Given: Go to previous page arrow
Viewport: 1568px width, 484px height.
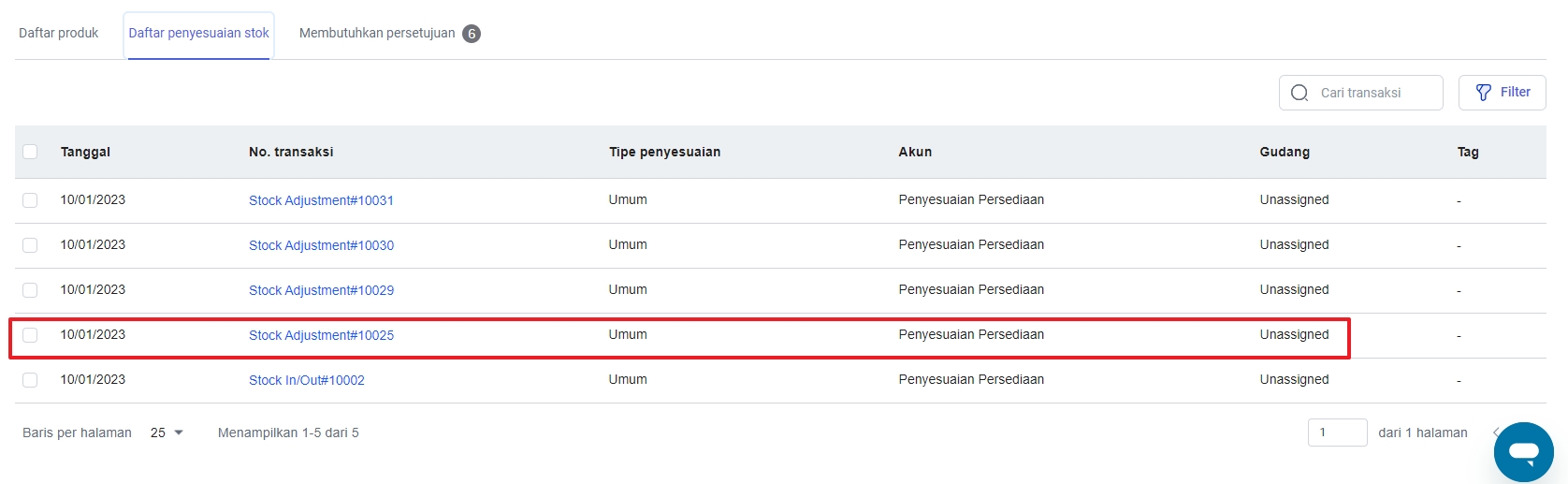Looking at the screenshot, I should [1496, 433].
